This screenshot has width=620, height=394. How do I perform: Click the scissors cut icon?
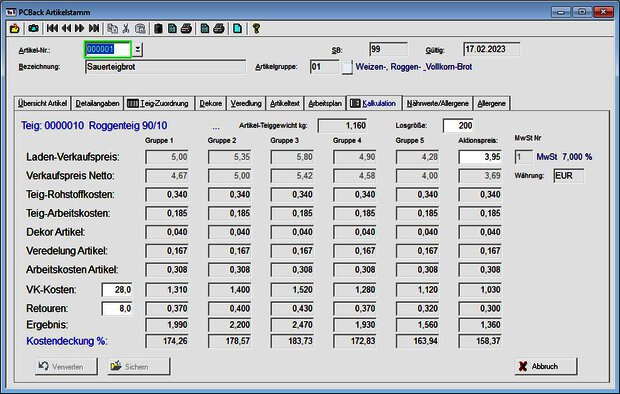126,28
